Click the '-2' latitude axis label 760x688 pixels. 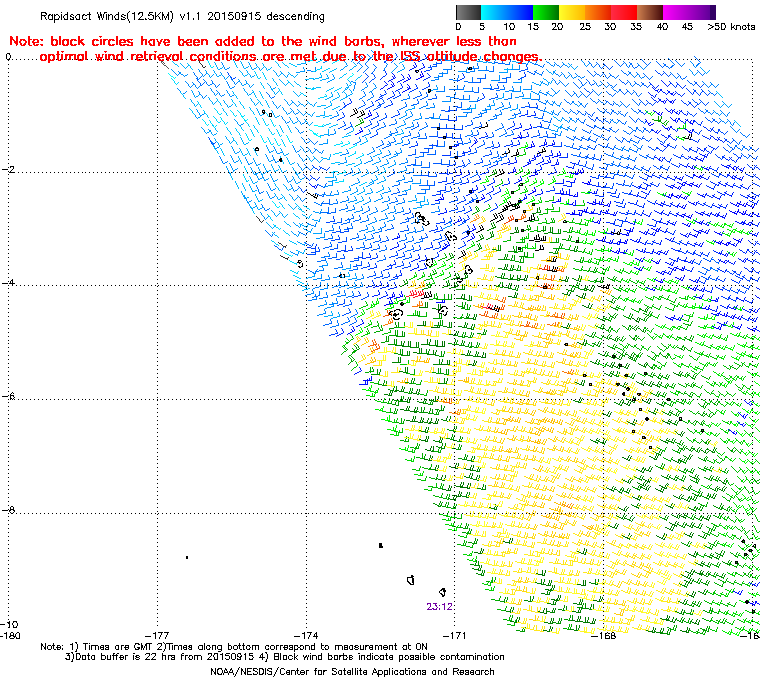point(8,169)
